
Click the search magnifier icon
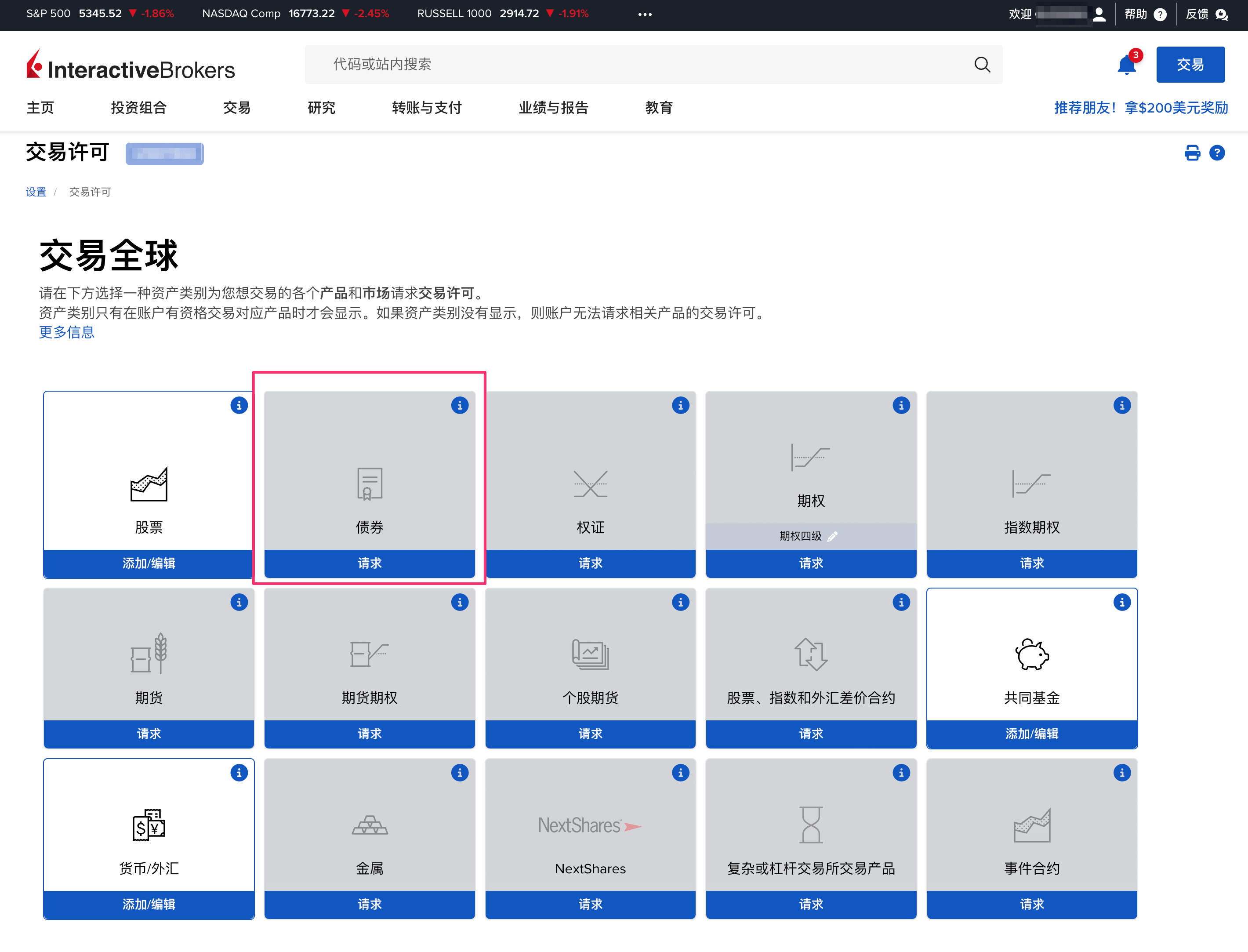(982, 65)
